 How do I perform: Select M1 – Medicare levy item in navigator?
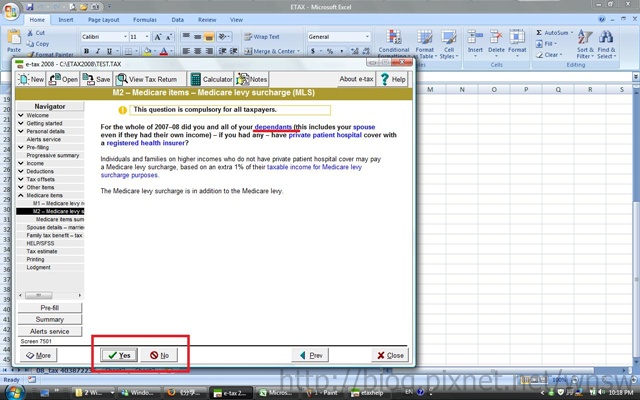(x=58, y=203)
